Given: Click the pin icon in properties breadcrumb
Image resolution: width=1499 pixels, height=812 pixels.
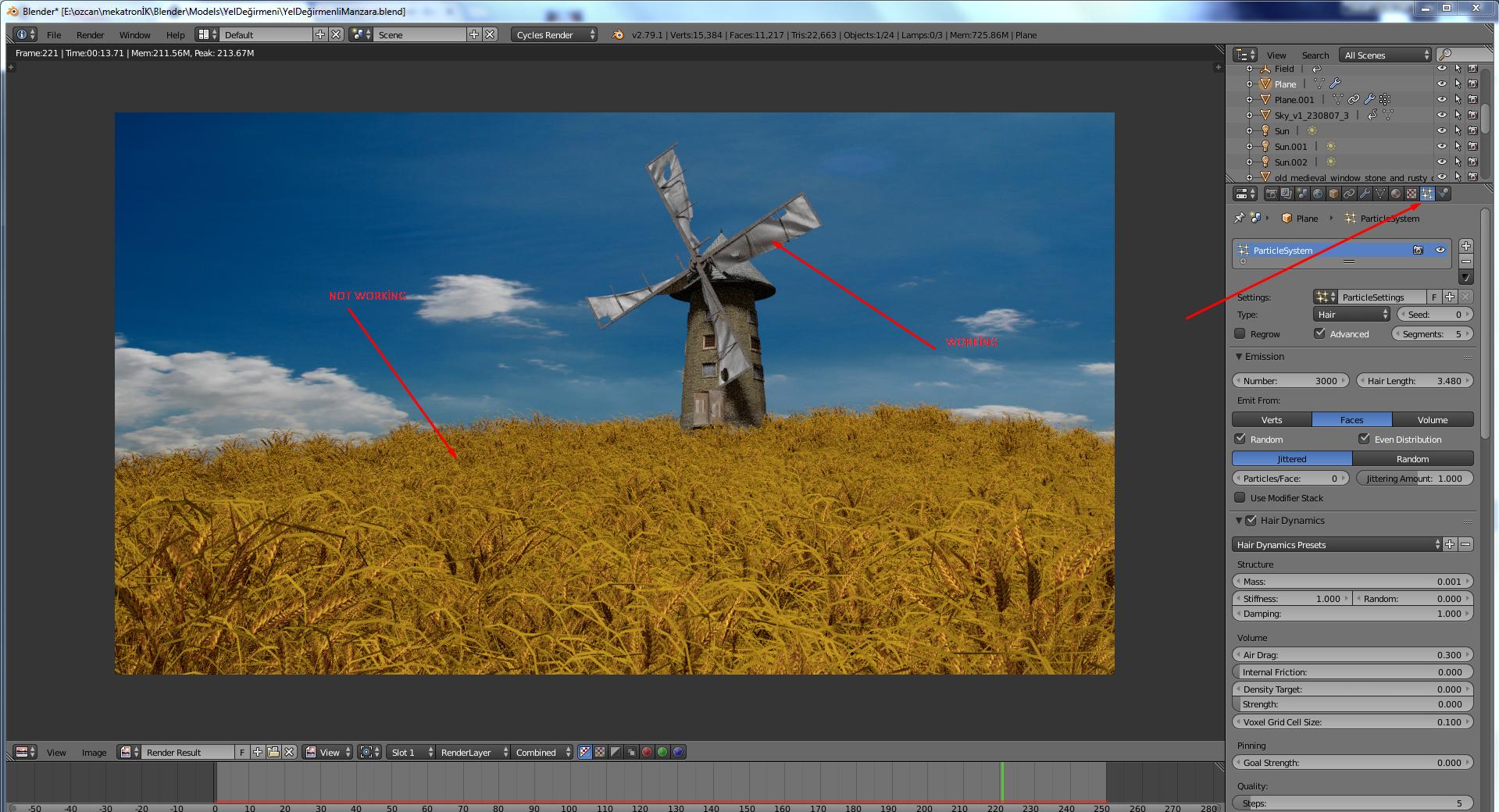Looking at the screenshot, I should coord(1239,218).
